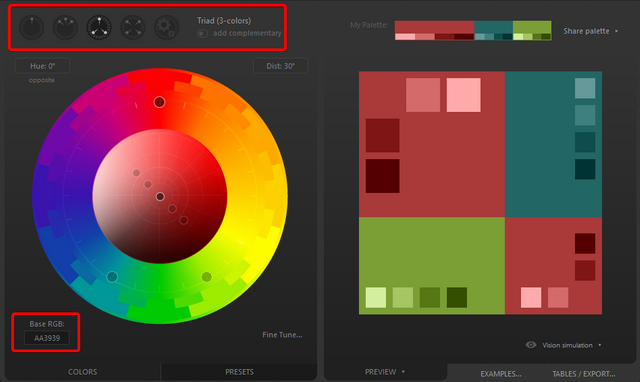Select the Free-style gear scheme icon
This screenshot has height=382, width=640.
pos(166,27)
